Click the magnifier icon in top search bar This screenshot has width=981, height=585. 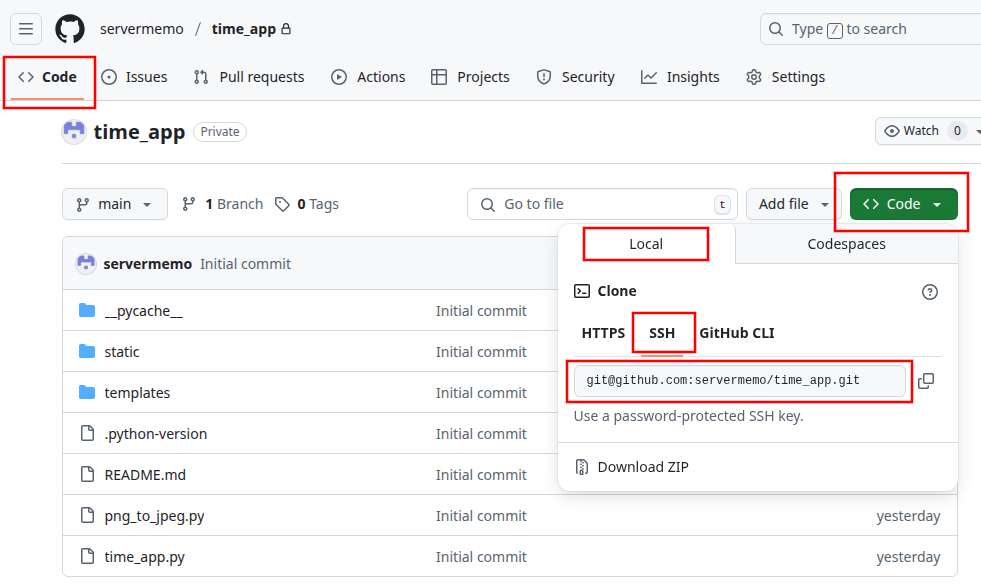[776, 29]
